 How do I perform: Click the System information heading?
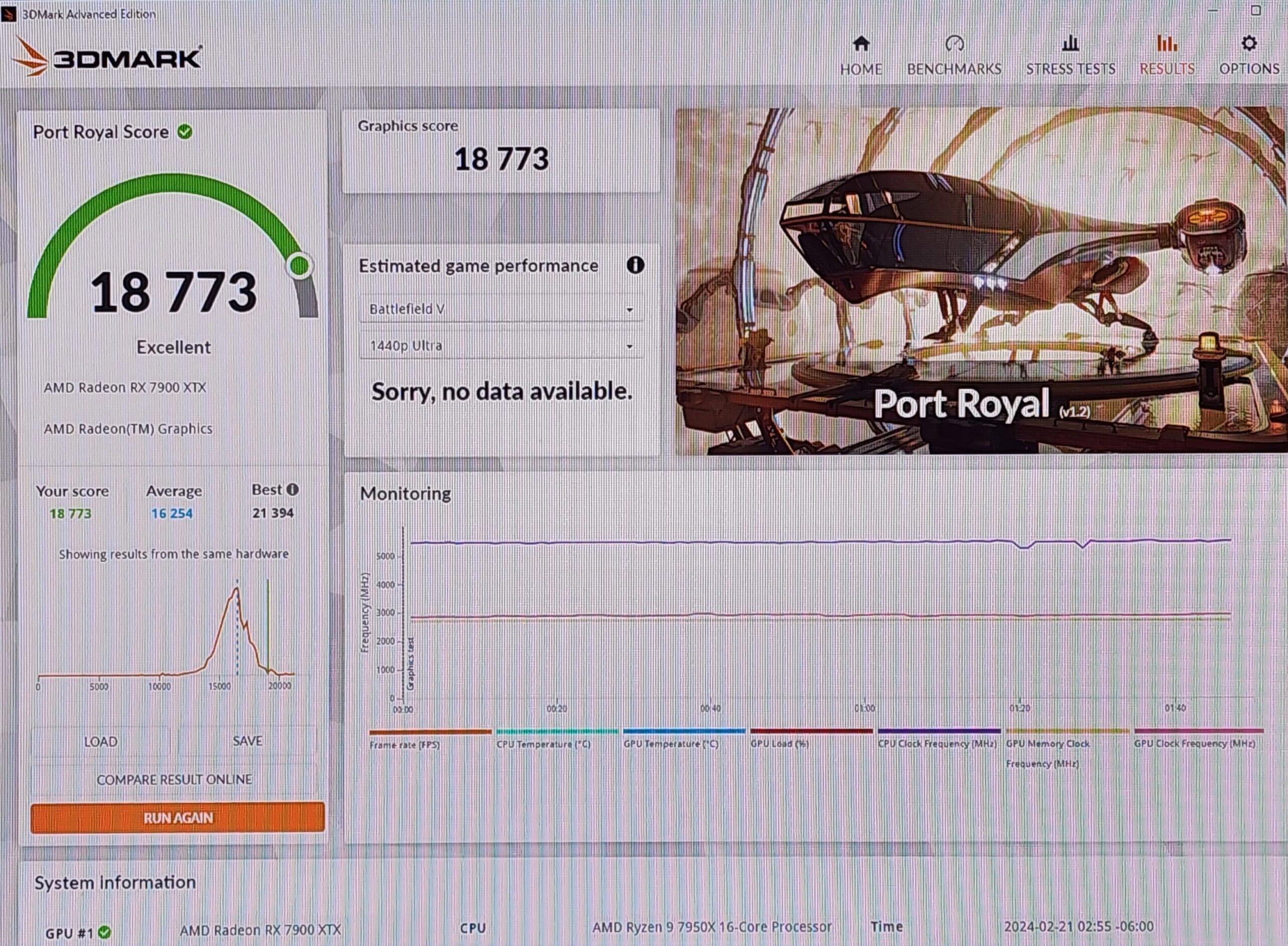115,883
